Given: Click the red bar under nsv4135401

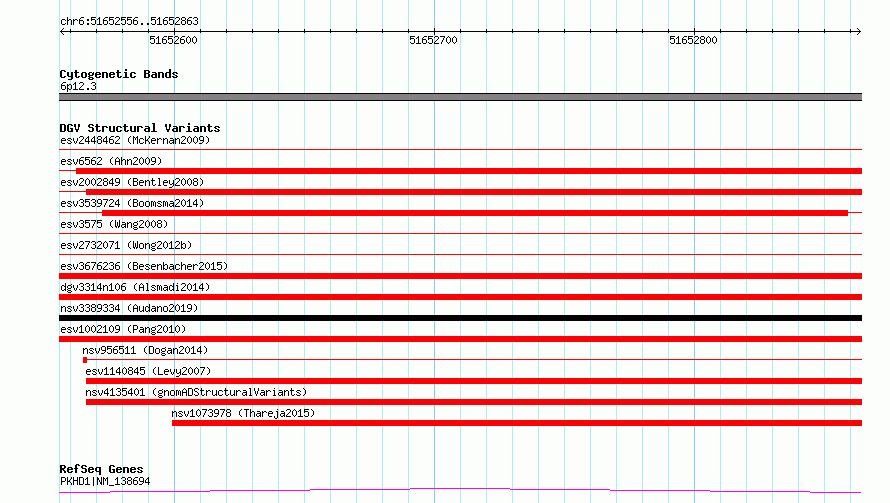Looking at the screenshot, I should click(x=474, y=402).
